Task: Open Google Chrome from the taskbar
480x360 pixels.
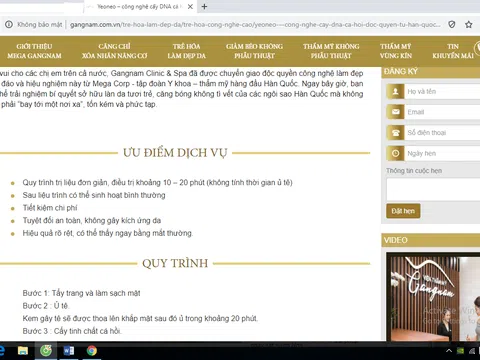Action: click(x=92, y=351)
